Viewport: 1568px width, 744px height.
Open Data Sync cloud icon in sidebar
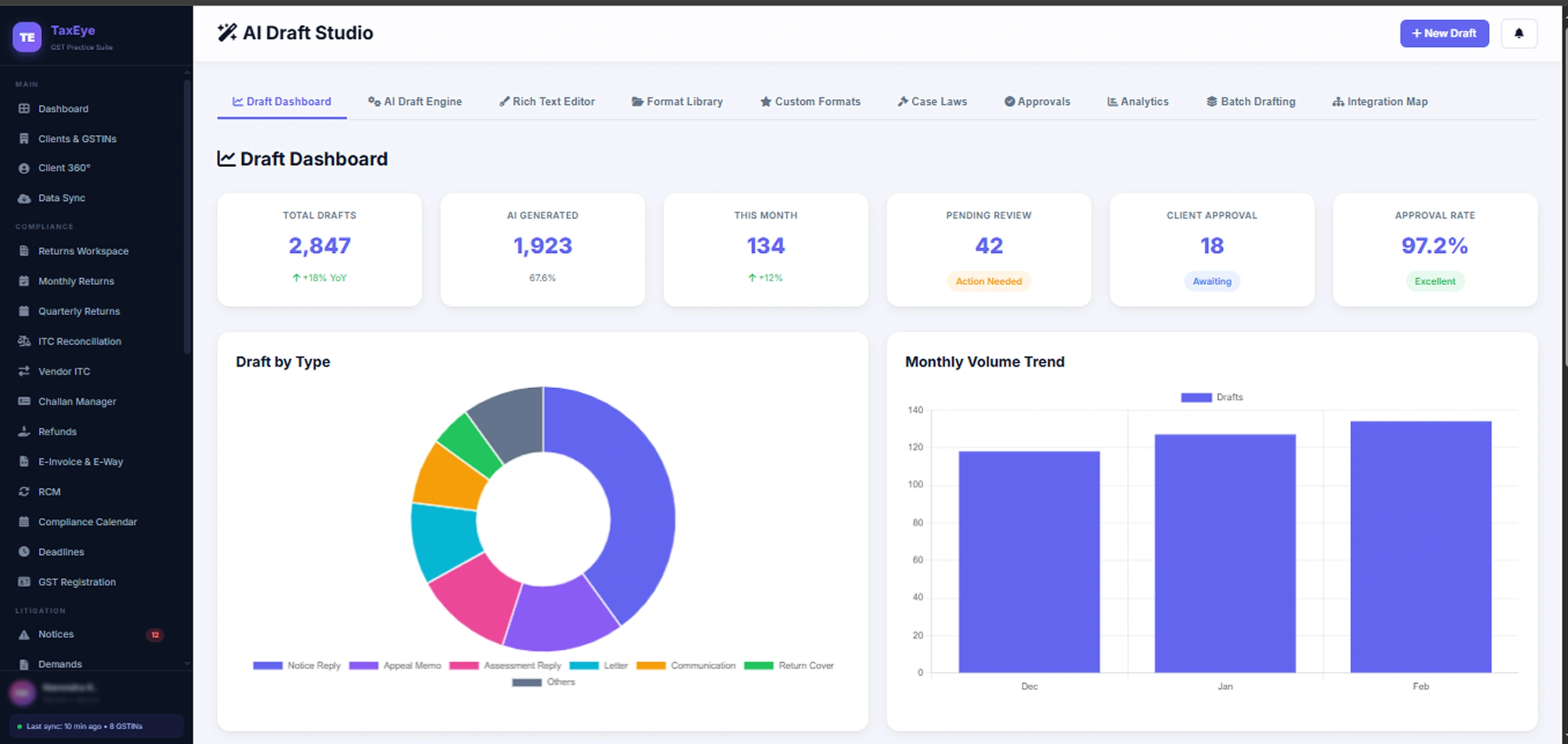pyautogui.click(x=24, y=198)
